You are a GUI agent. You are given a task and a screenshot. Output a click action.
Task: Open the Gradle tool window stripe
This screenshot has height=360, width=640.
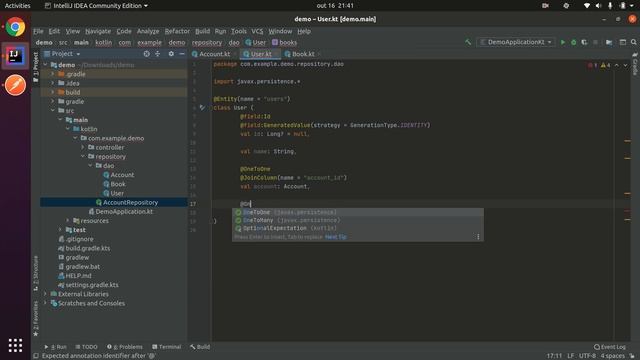[x=635, y=64]
